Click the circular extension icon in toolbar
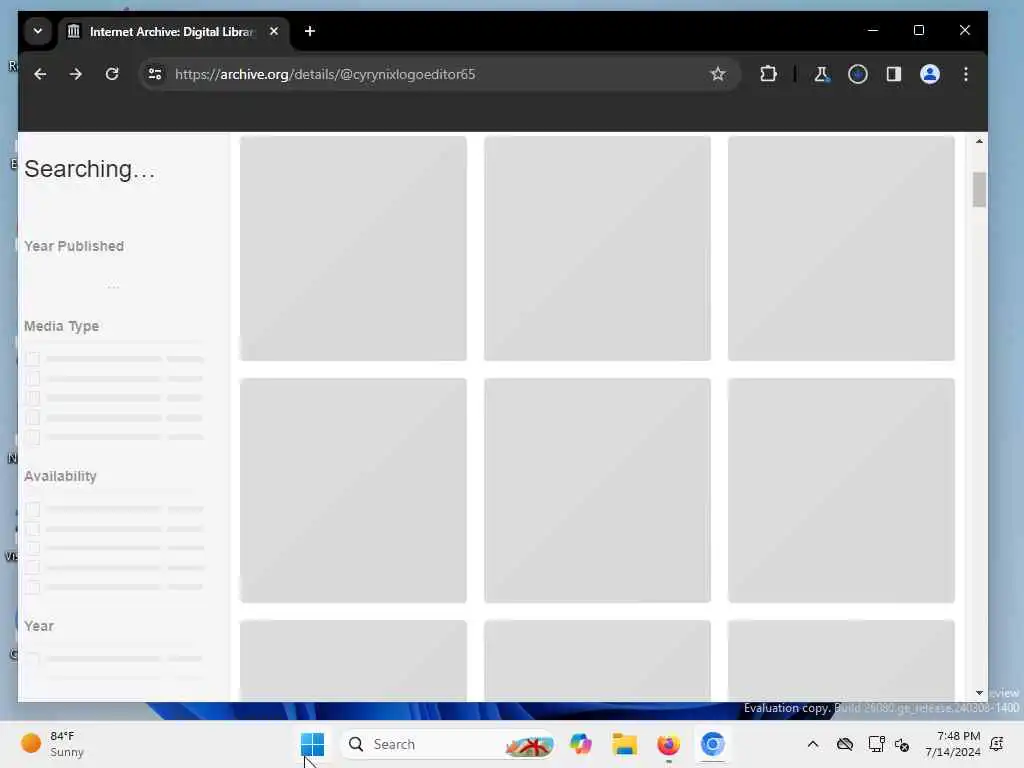Screen dimensions: 1024x768 pyautogui.click(x=857, y=74)
